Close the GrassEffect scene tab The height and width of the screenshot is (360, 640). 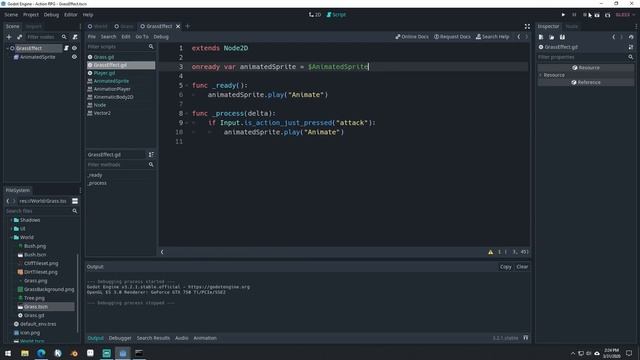pyautogui.click(x=178, y=27)
